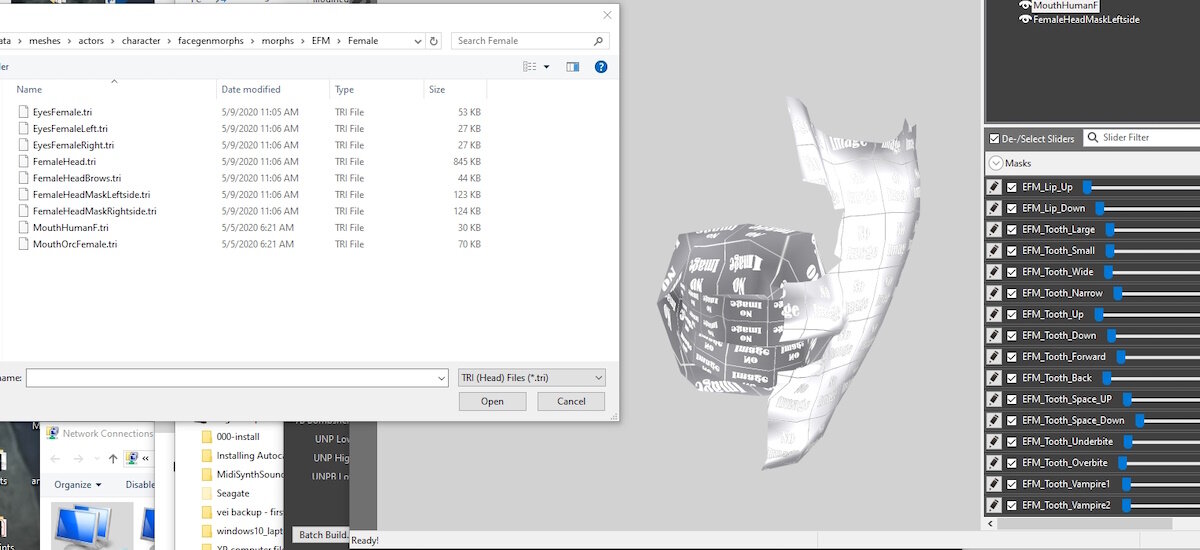Screen dimensions: 1200x550
Task: Open the file name history dropdown
Action: click(441, 378)
